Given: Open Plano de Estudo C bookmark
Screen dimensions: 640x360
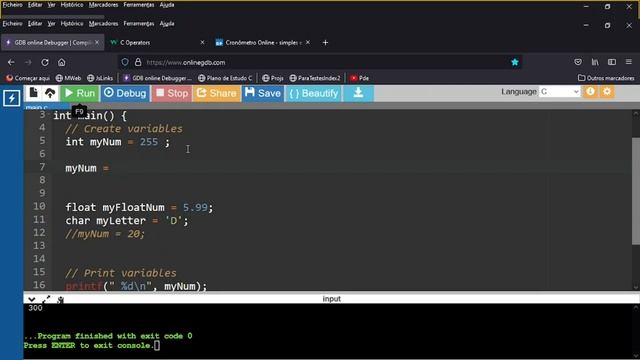Looking at the screenshot, I should tap(225, 78).
